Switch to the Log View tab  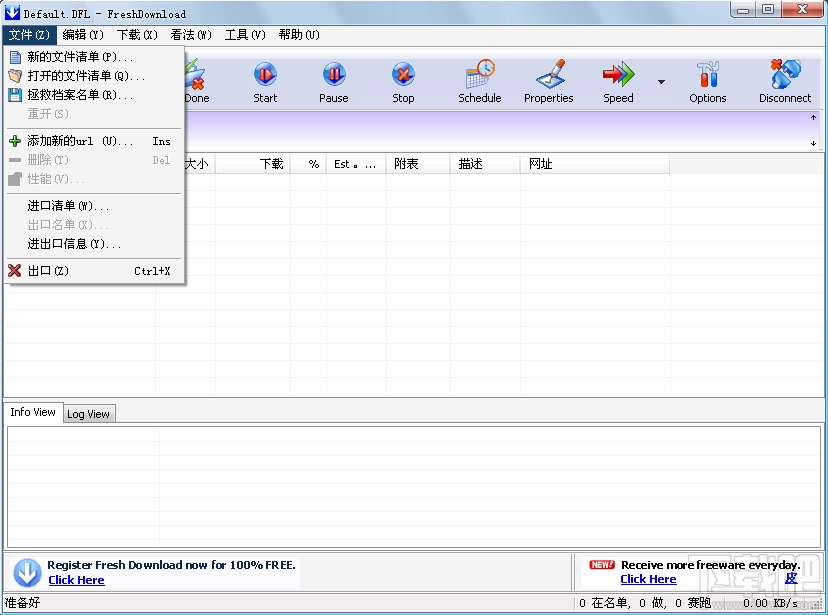click(x=88, y=413)
